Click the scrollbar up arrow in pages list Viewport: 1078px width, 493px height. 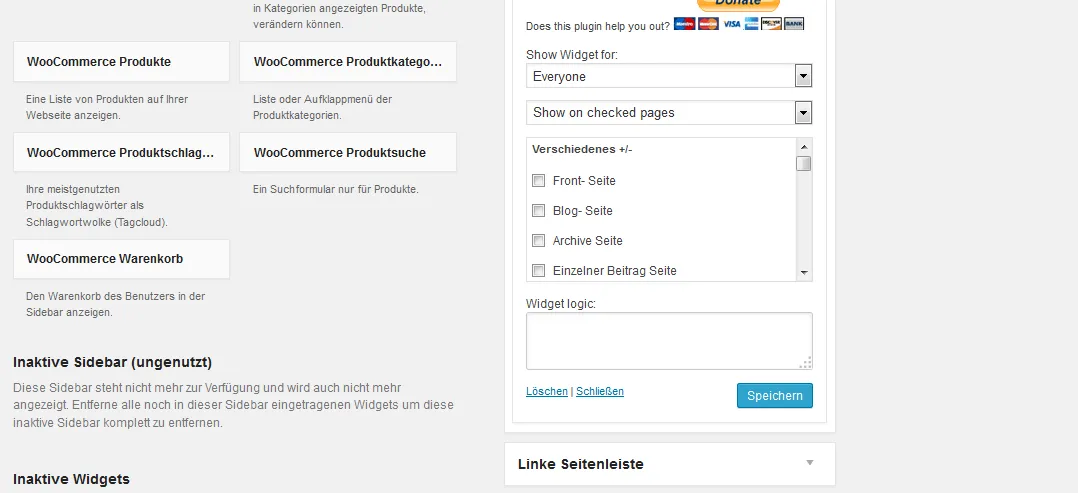[x=804, y=146]
